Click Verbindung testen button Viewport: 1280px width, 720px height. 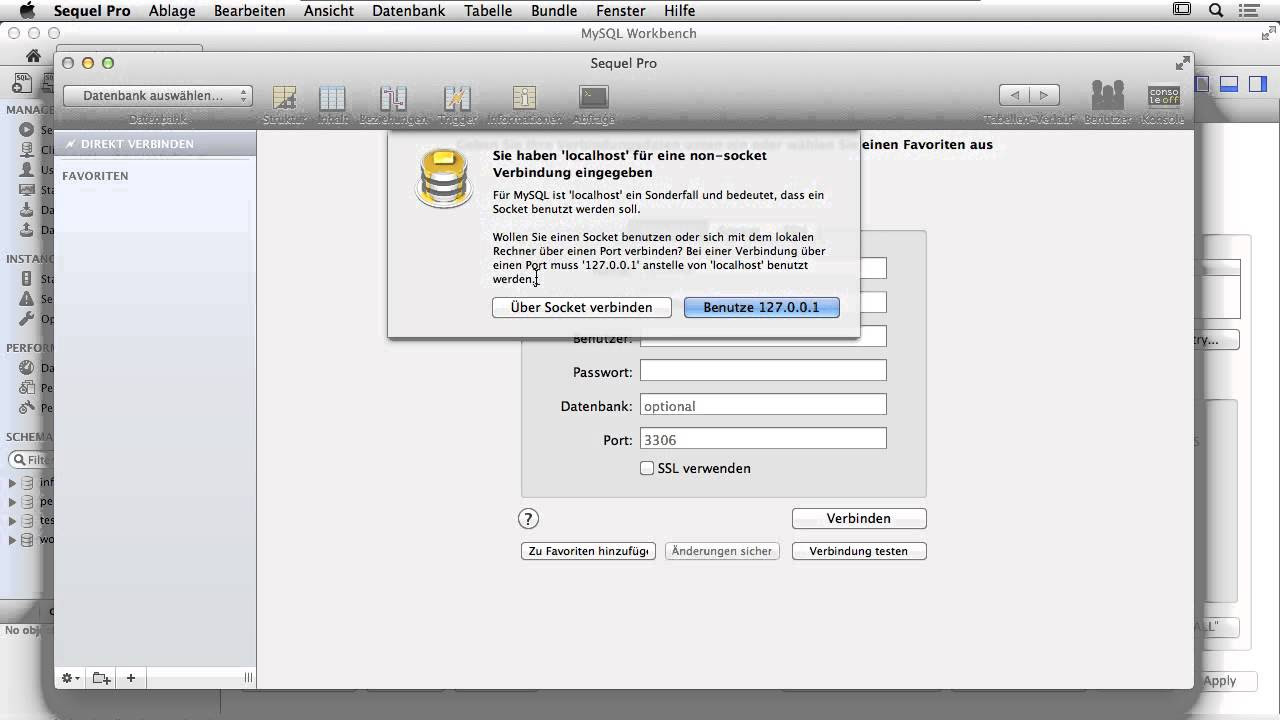tap(859, 551)
